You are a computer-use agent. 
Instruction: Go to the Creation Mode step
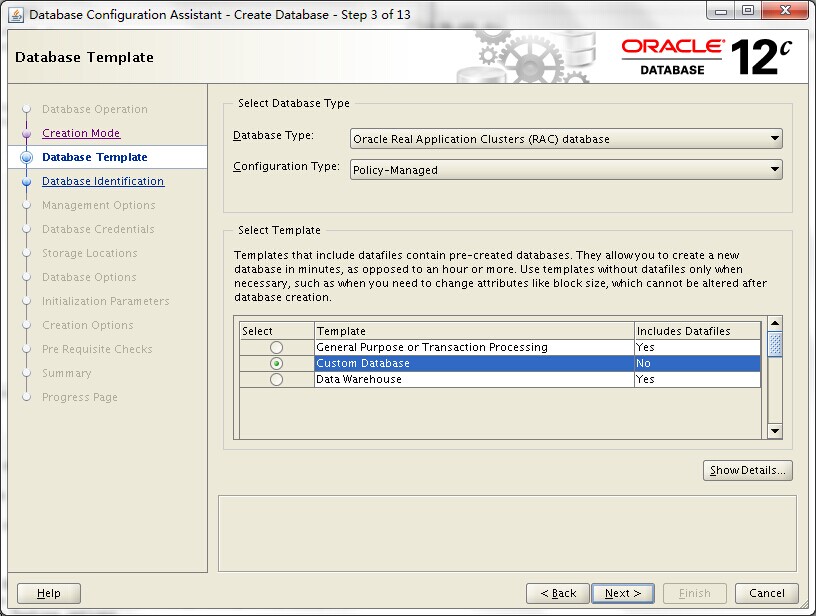[81, 133]
